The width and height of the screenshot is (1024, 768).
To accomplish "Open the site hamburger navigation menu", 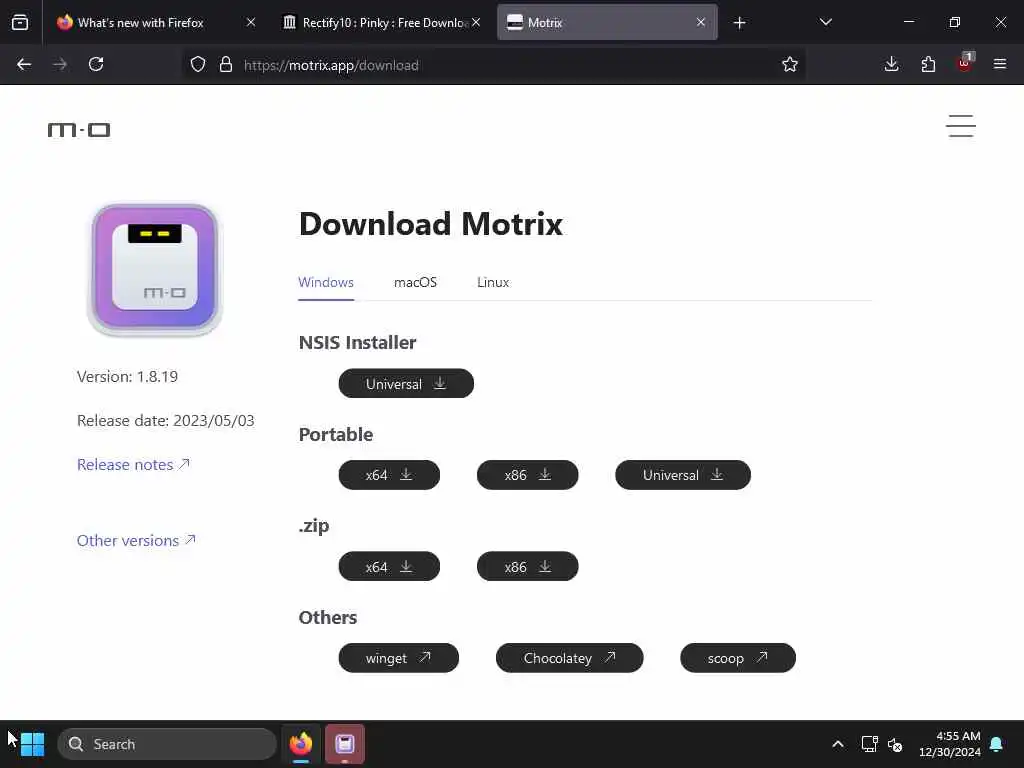I will (961, 126).
